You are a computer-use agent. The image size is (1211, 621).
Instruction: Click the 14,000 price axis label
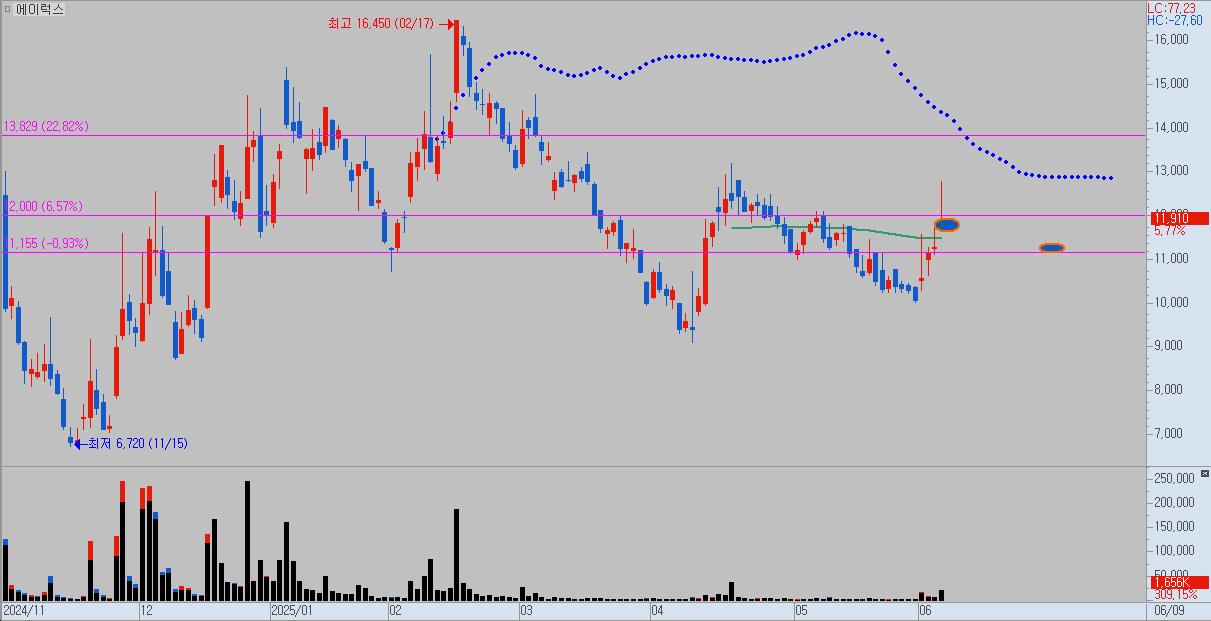[1171, 128]
